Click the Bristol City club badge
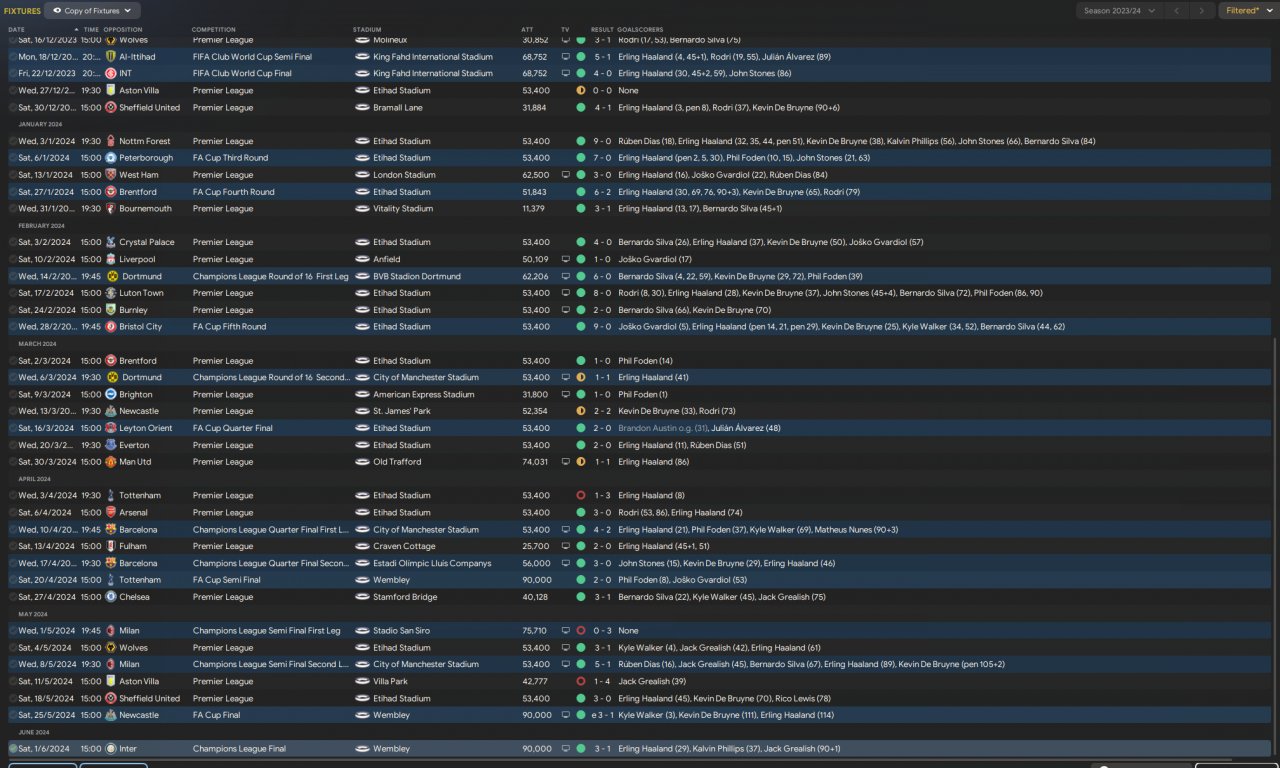This screenshot has width=1280, height=768. (x=111, y=327)
